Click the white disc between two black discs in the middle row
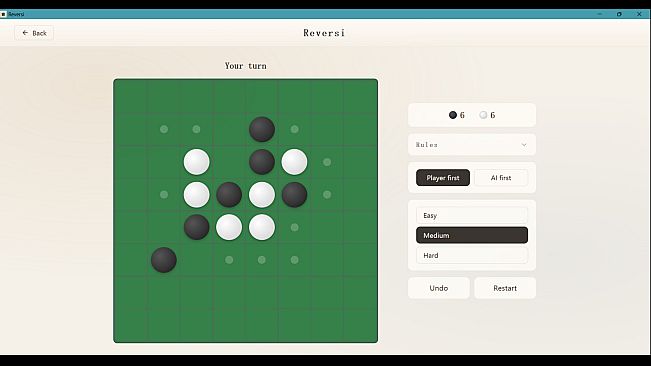Screen dimensions: 651x366 (x=262, y=195)
